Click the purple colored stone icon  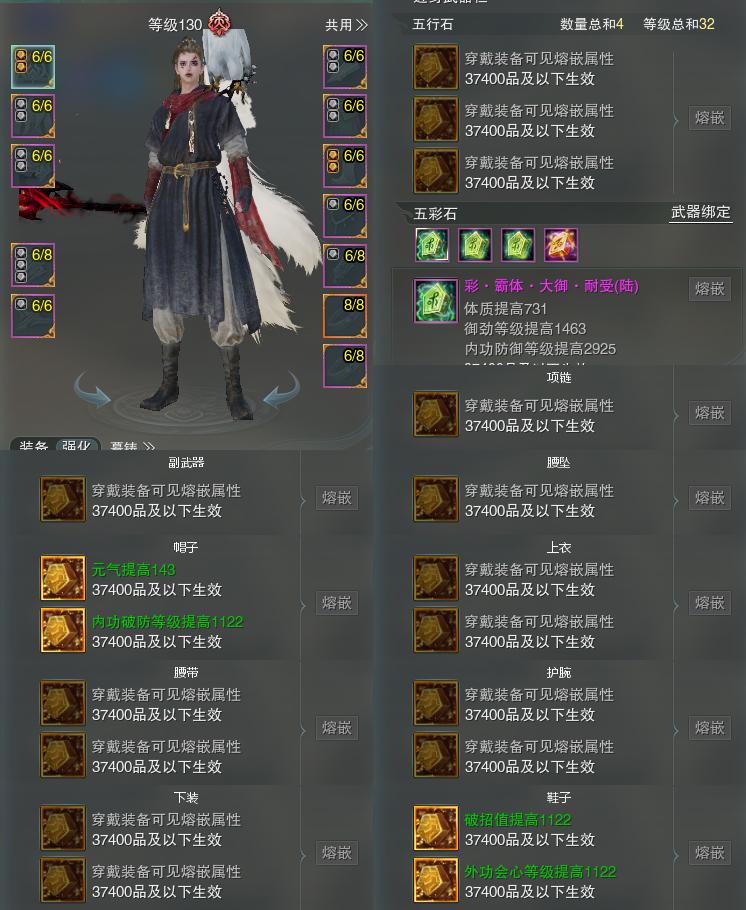tap(561, 244)
